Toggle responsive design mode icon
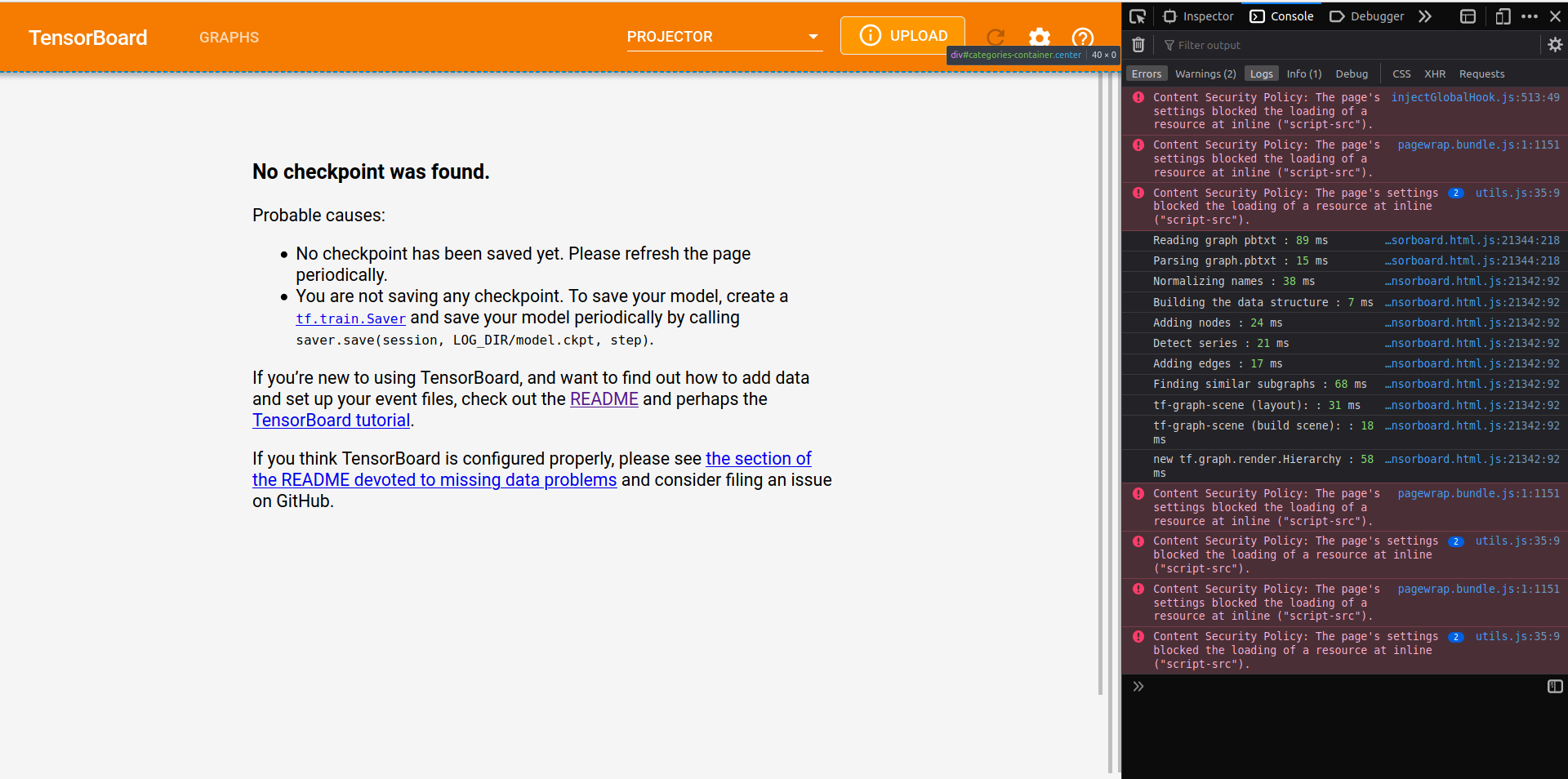Screen dimensions: 1568x779 click(x=1503, y=16)
